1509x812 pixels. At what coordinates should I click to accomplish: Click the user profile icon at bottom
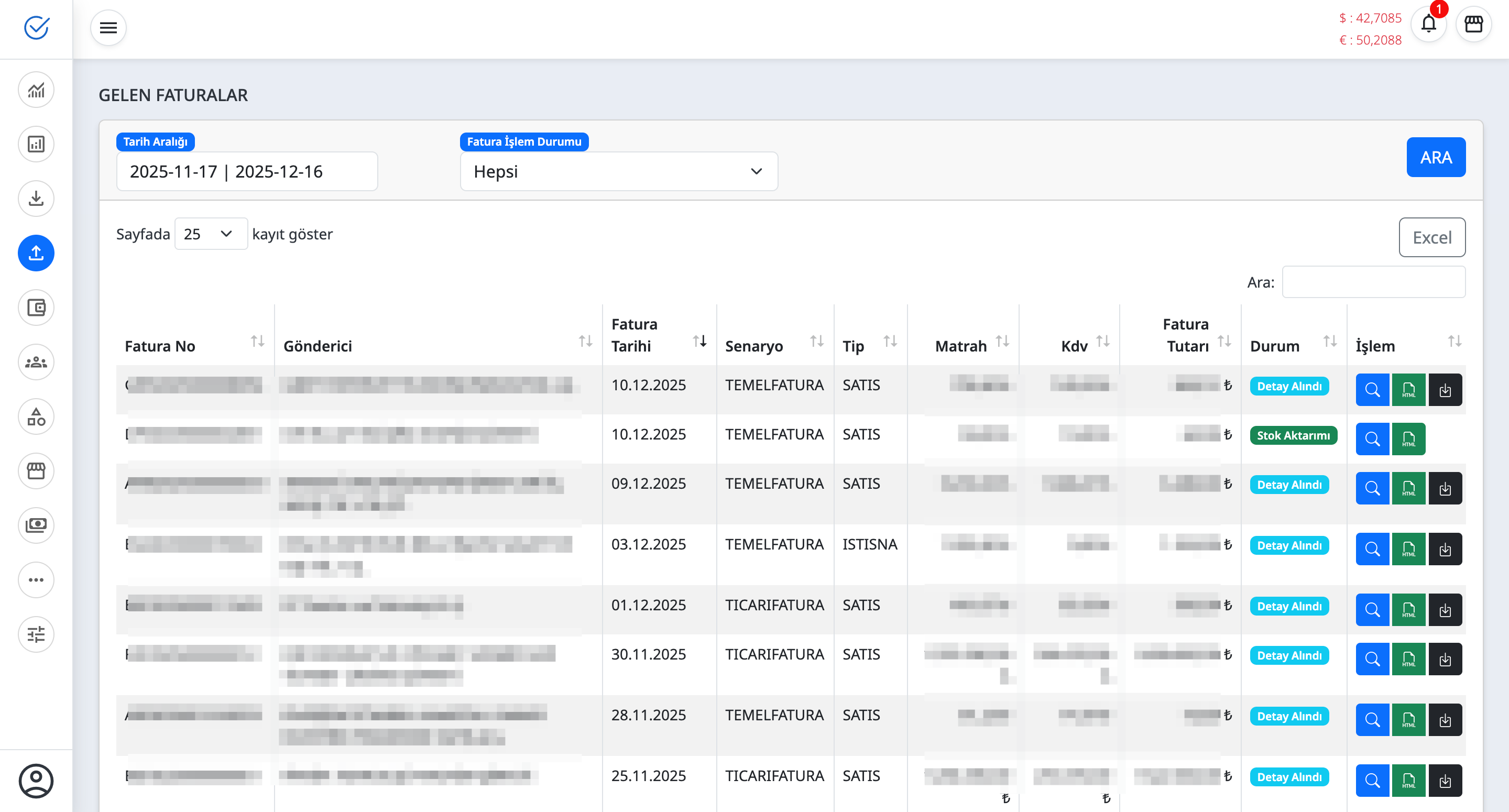coord(36,781)
